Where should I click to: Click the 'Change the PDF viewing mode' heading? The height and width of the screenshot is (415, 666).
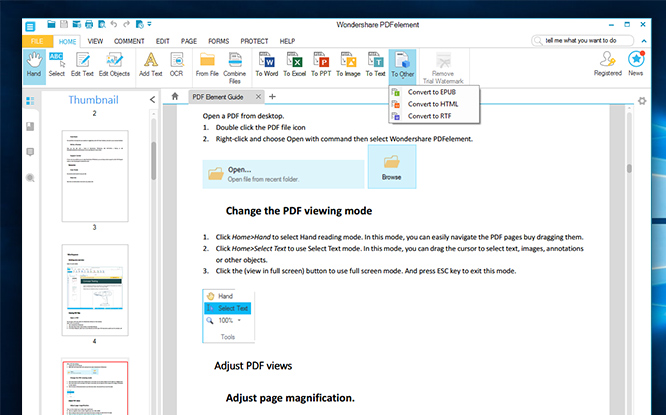tap(299, 211)
